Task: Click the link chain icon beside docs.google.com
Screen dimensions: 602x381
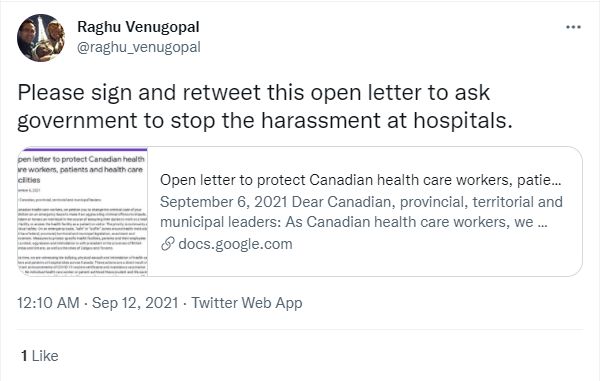Action: (x=167, y=244)
